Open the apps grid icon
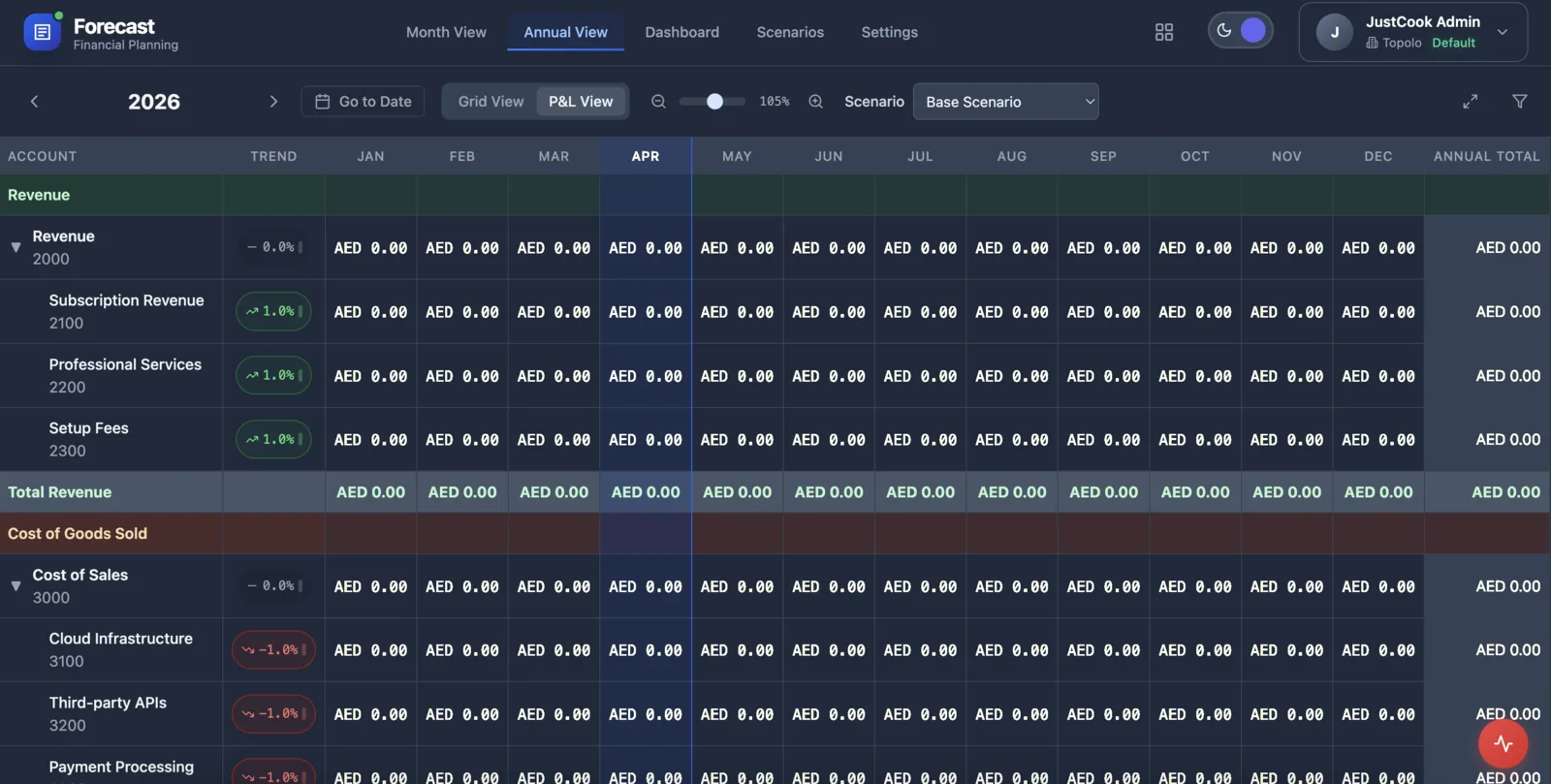Viewport: 1551px width, 784px height. [1164, 32]
